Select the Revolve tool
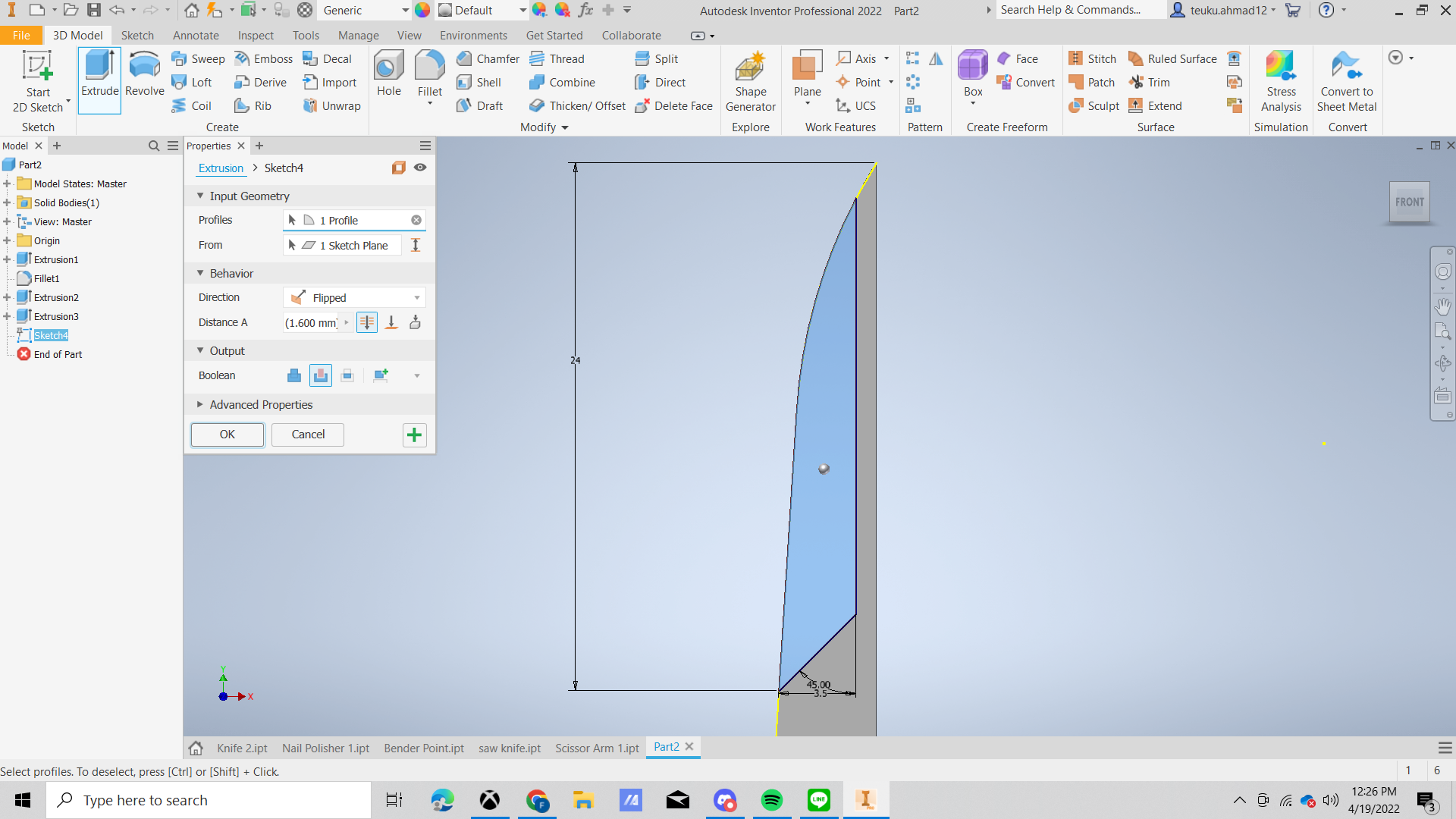The height and width of the screenshot is (819, 1456). 144,75
